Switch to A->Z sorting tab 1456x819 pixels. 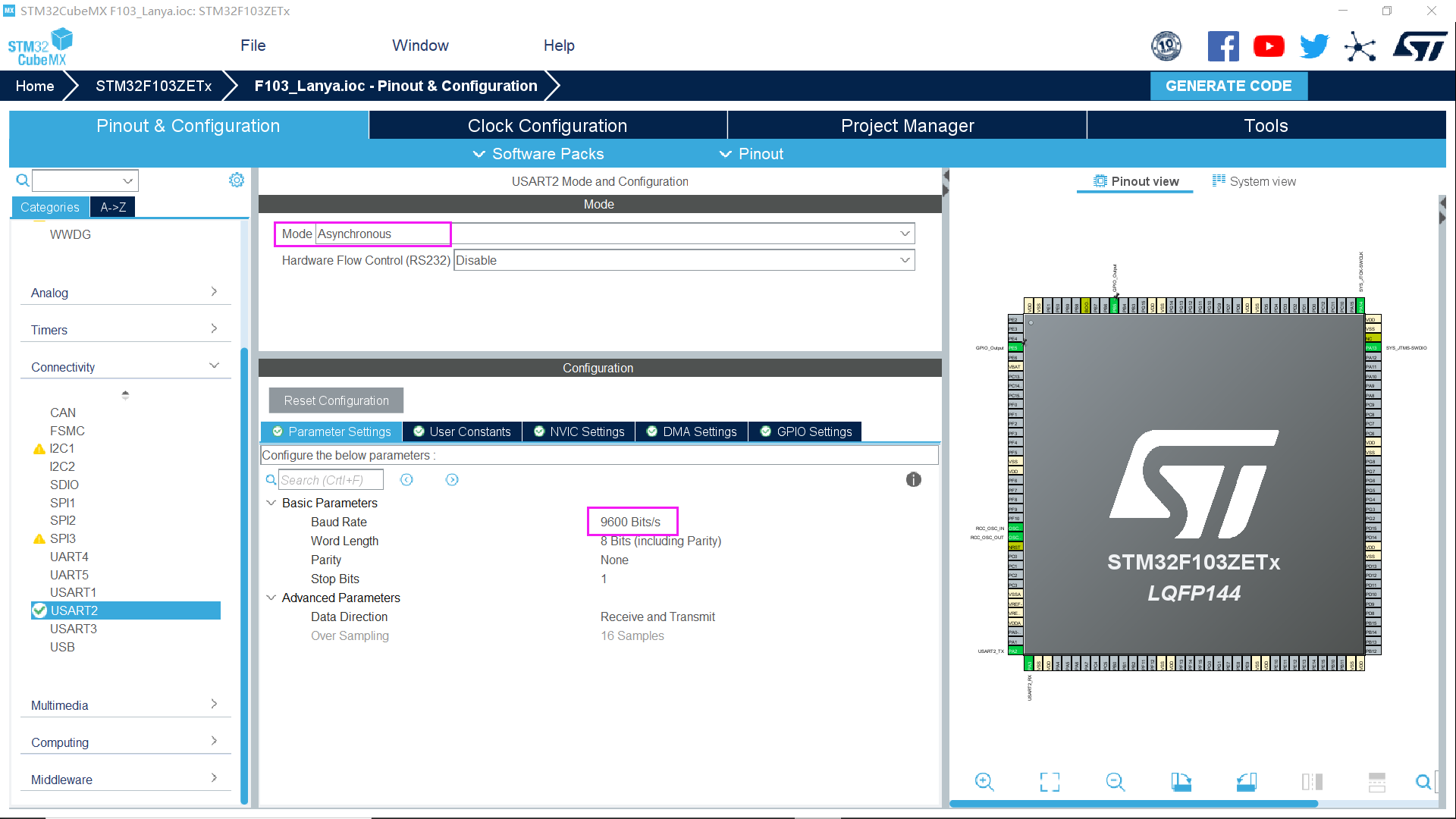(x=113, y=207)
